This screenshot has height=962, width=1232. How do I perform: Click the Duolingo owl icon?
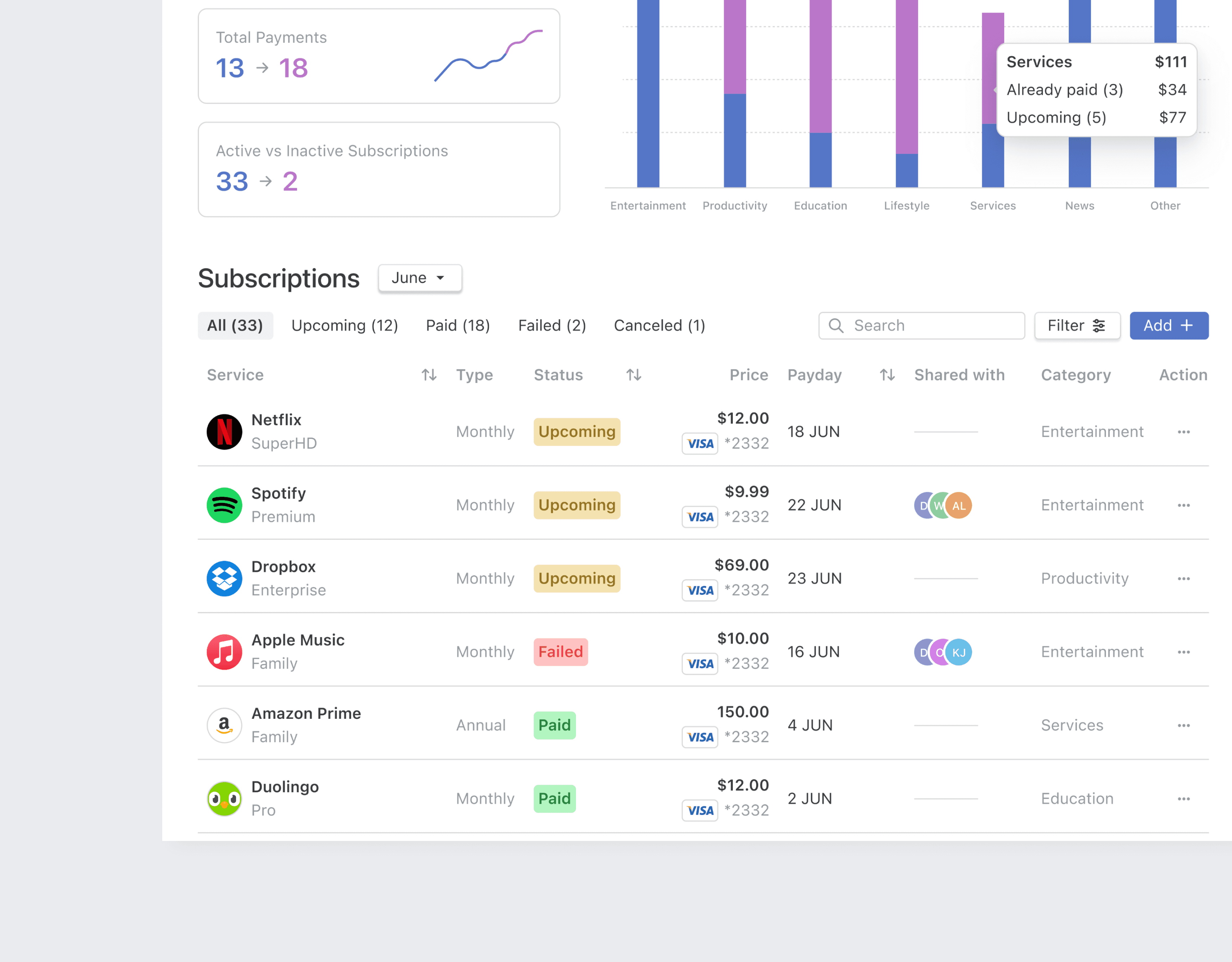click(224, 798)
